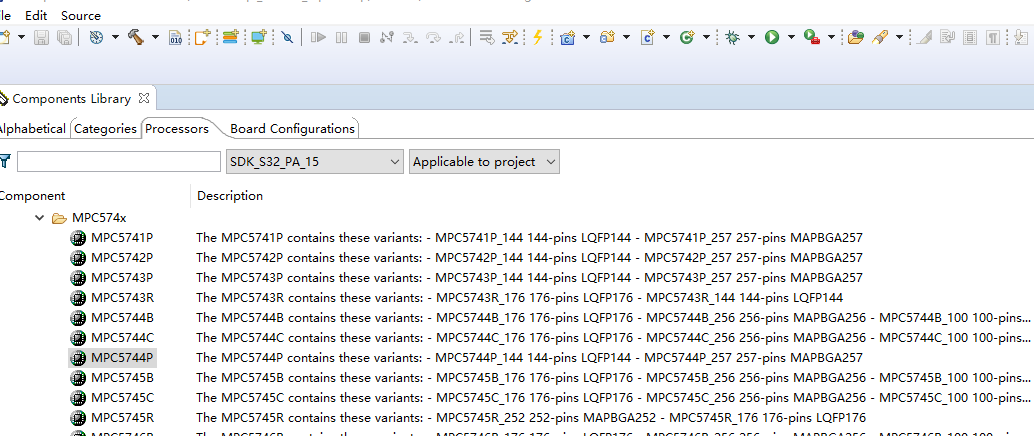Click the new source folder icon

607,38
